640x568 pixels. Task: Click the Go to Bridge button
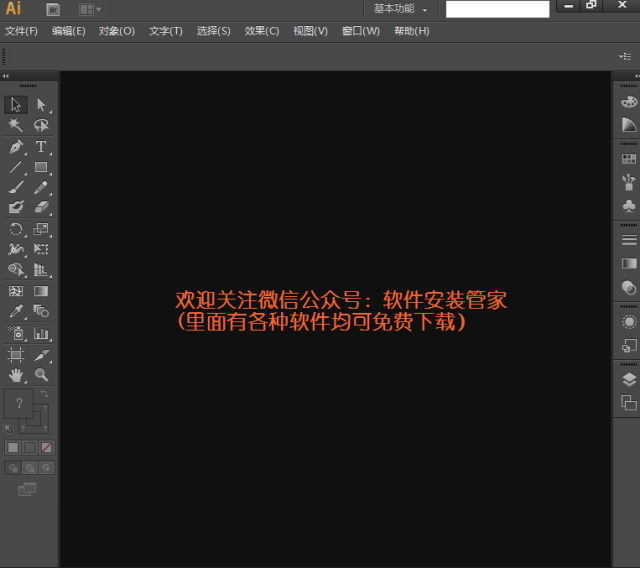[x=53, y=9]
